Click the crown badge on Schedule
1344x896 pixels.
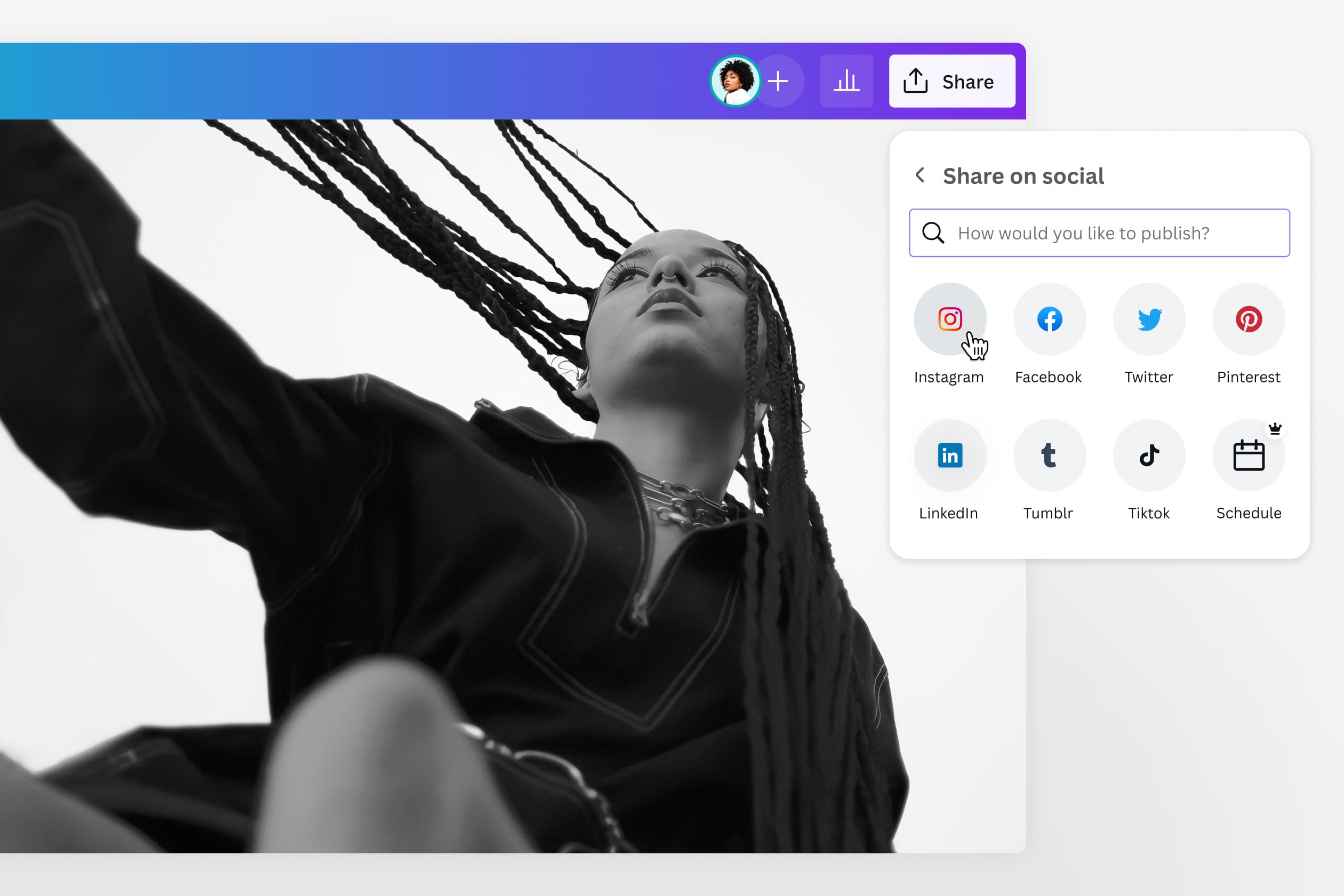point(1275,429)
